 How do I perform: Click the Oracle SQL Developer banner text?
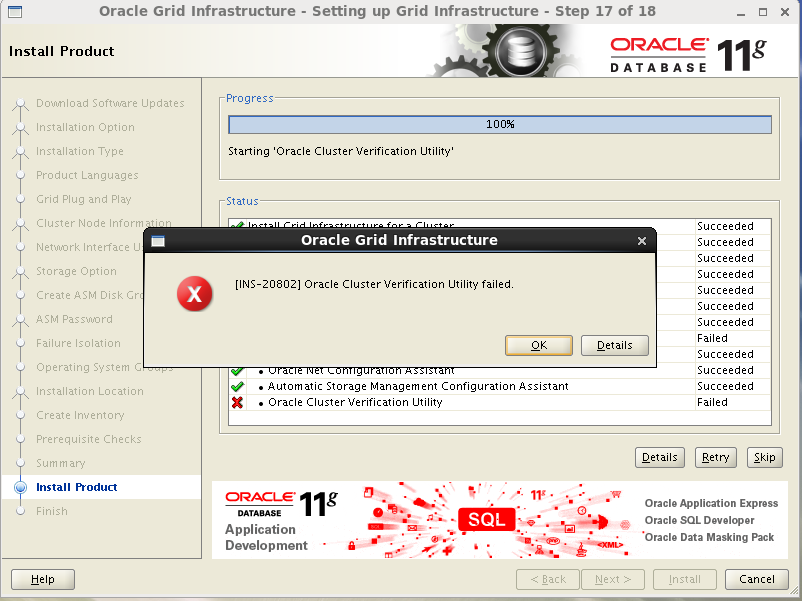coord(699,520)
